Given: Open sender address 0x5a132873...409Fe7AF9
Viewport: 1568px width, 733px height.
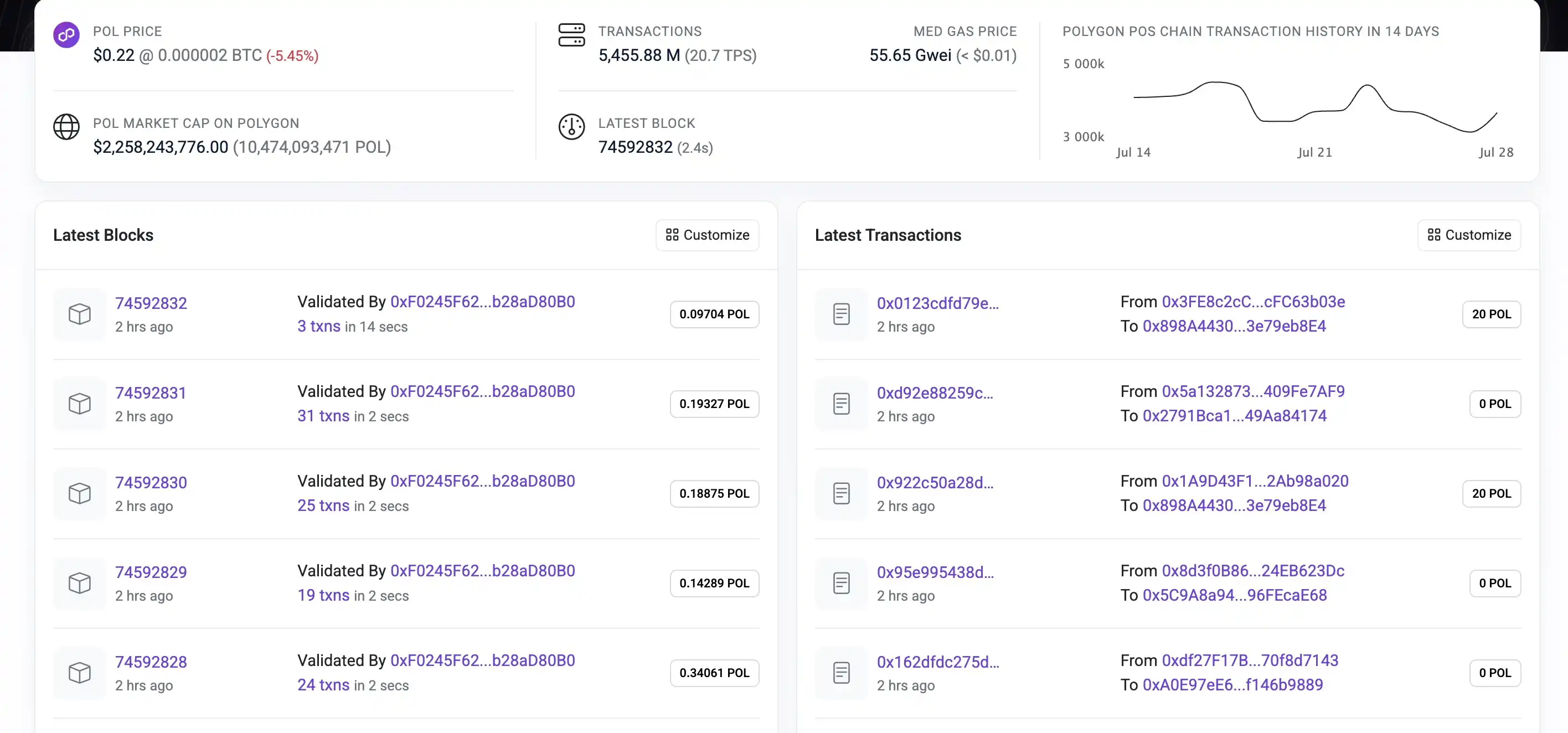Looking at the screenshot, I should pyautogui.click(x=1254, y=391).
